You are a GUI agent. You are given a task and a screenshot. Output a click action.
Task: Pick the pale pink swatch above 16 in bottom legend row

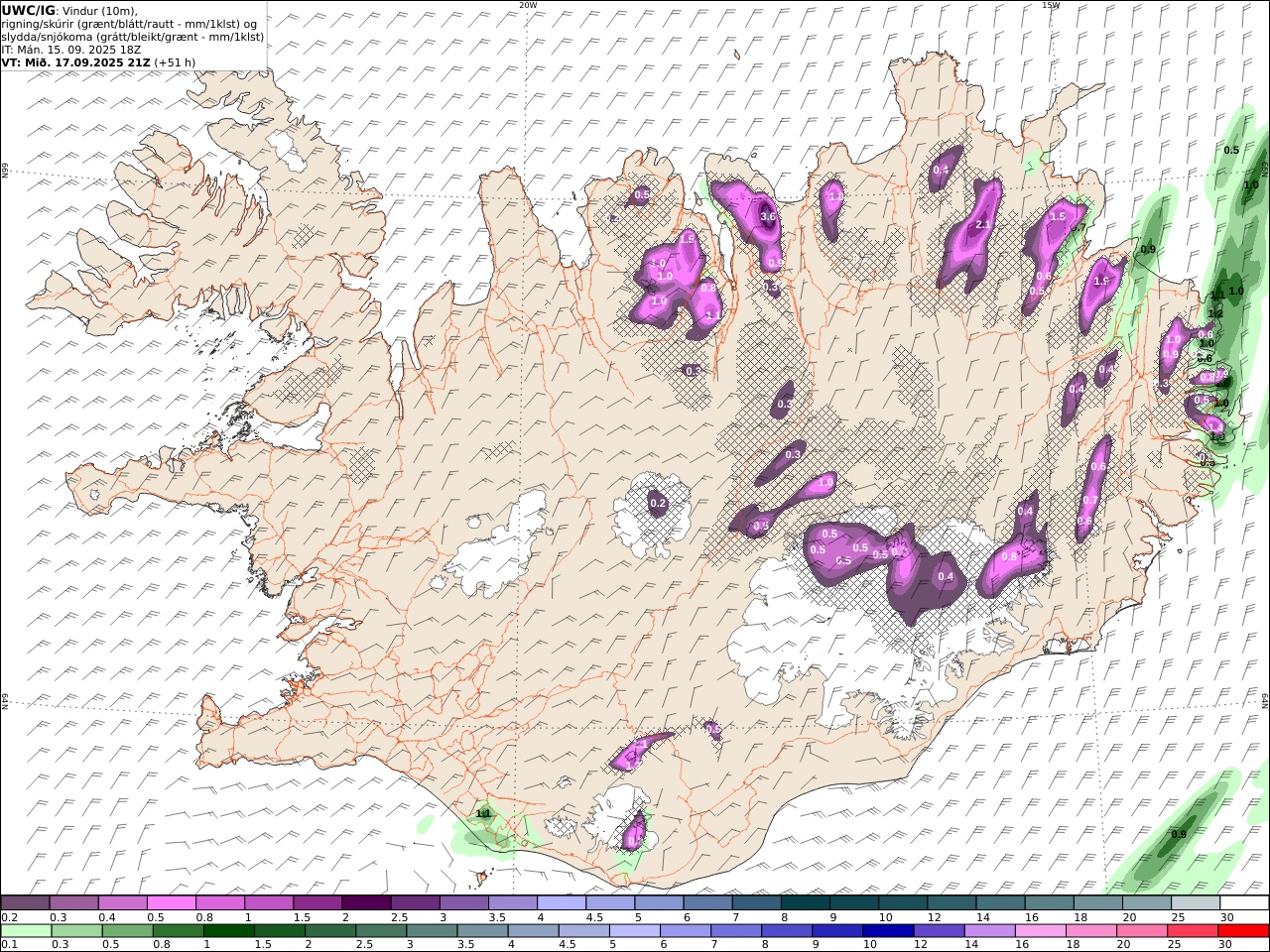pyautogui.click(x=1040, y=931)
